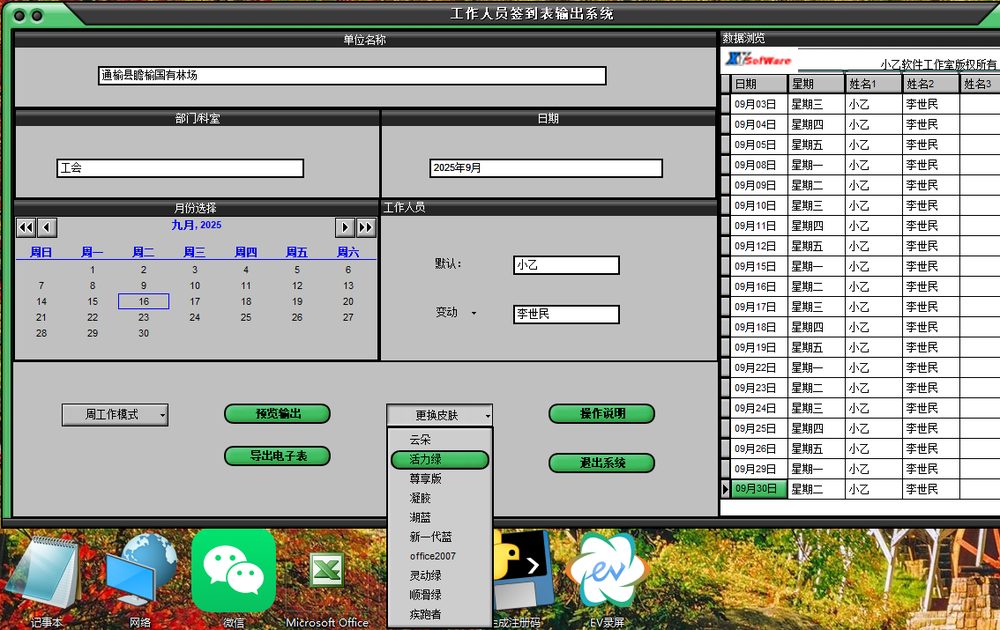Image resolution: width=1000 pixels, height=630 pixels.
Task: Click the 日期 column header
Action: tap(758, 84)
